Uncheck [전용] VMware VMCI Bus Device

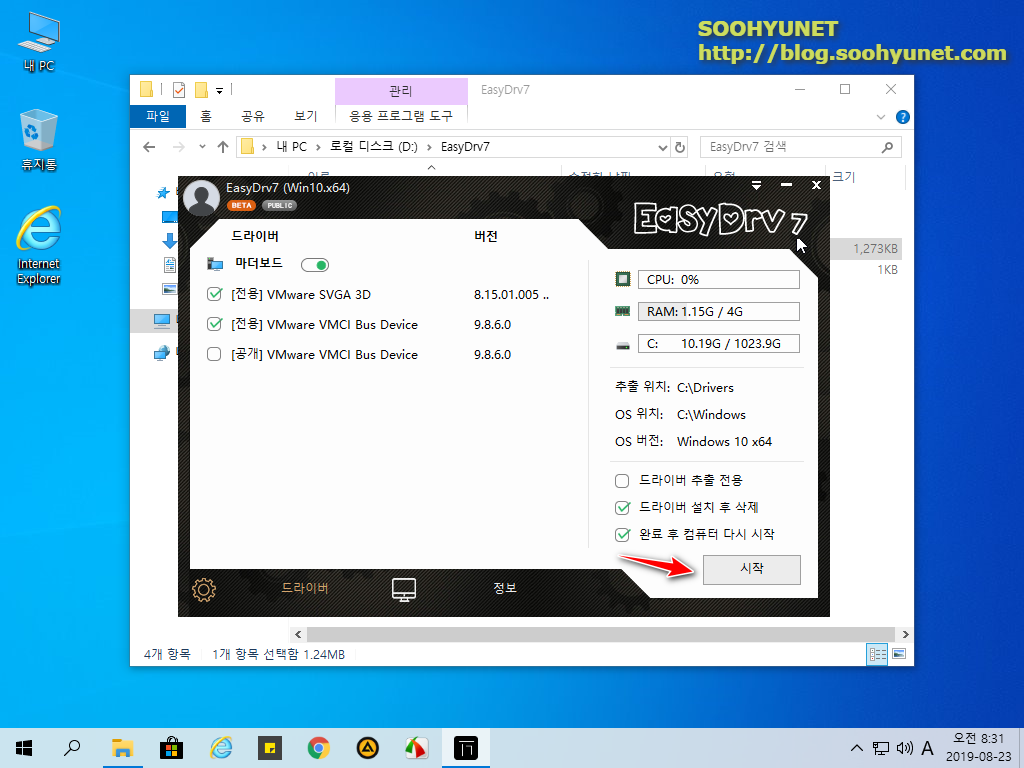tap(214, 324)
